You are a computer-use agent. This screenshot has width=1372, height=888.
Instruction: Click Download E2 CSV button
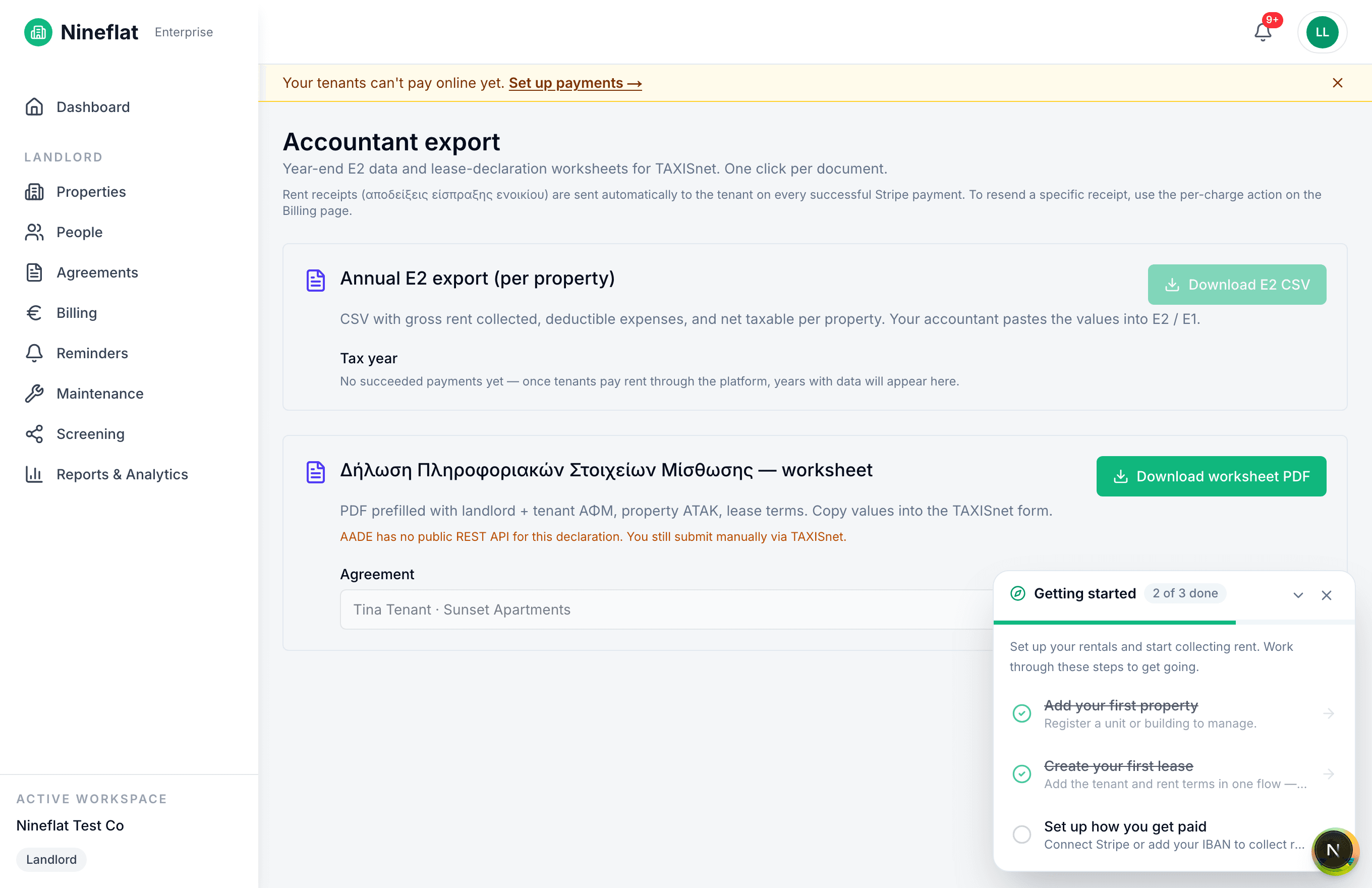[1237, 285]
